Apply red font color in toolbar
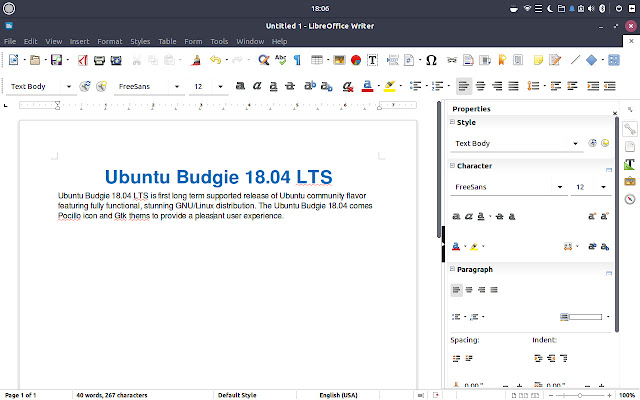The height and width of the screenshot is (400, 640). coord(367,86)
